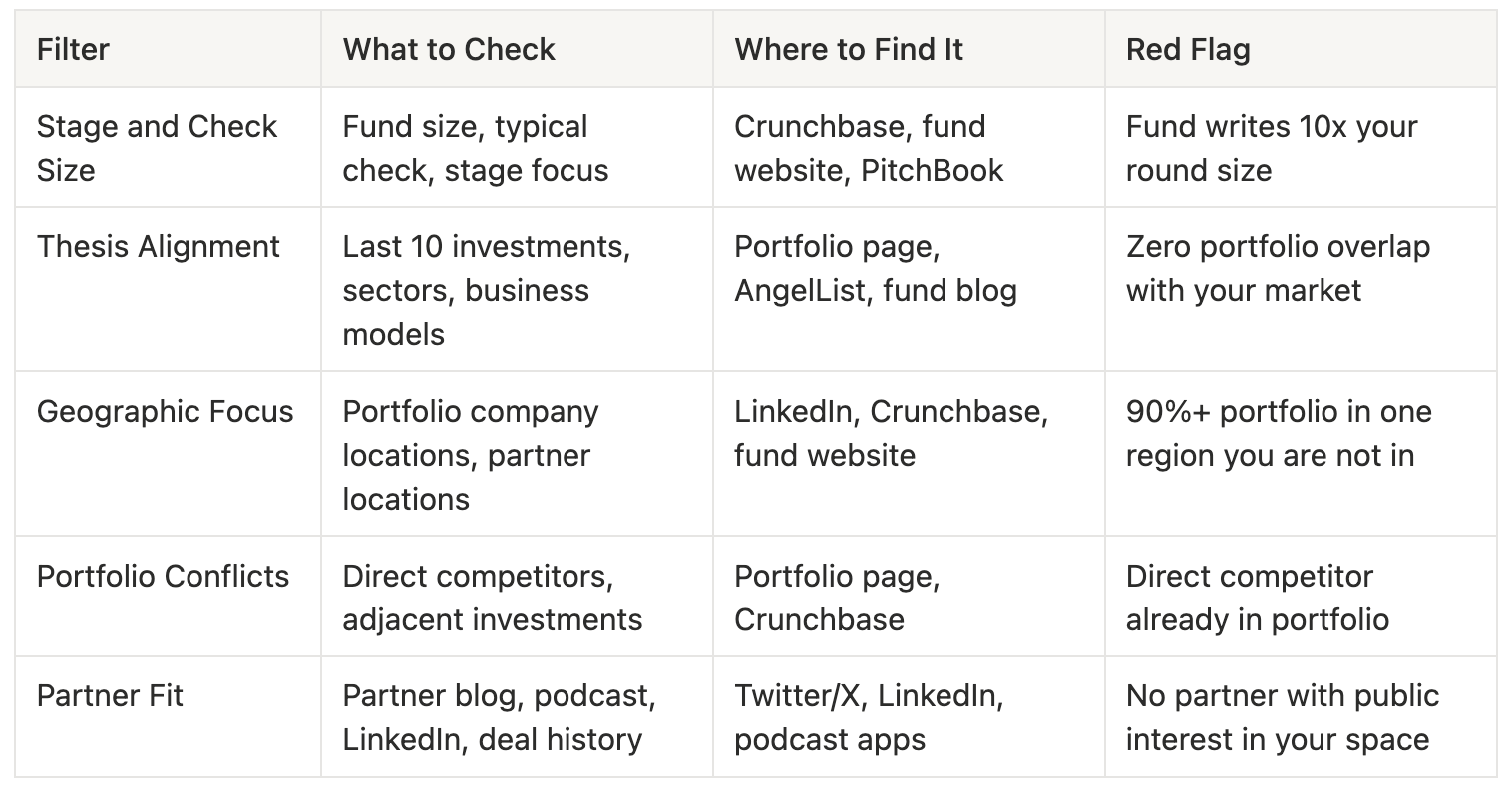Click the "Filter" column header

73,49
